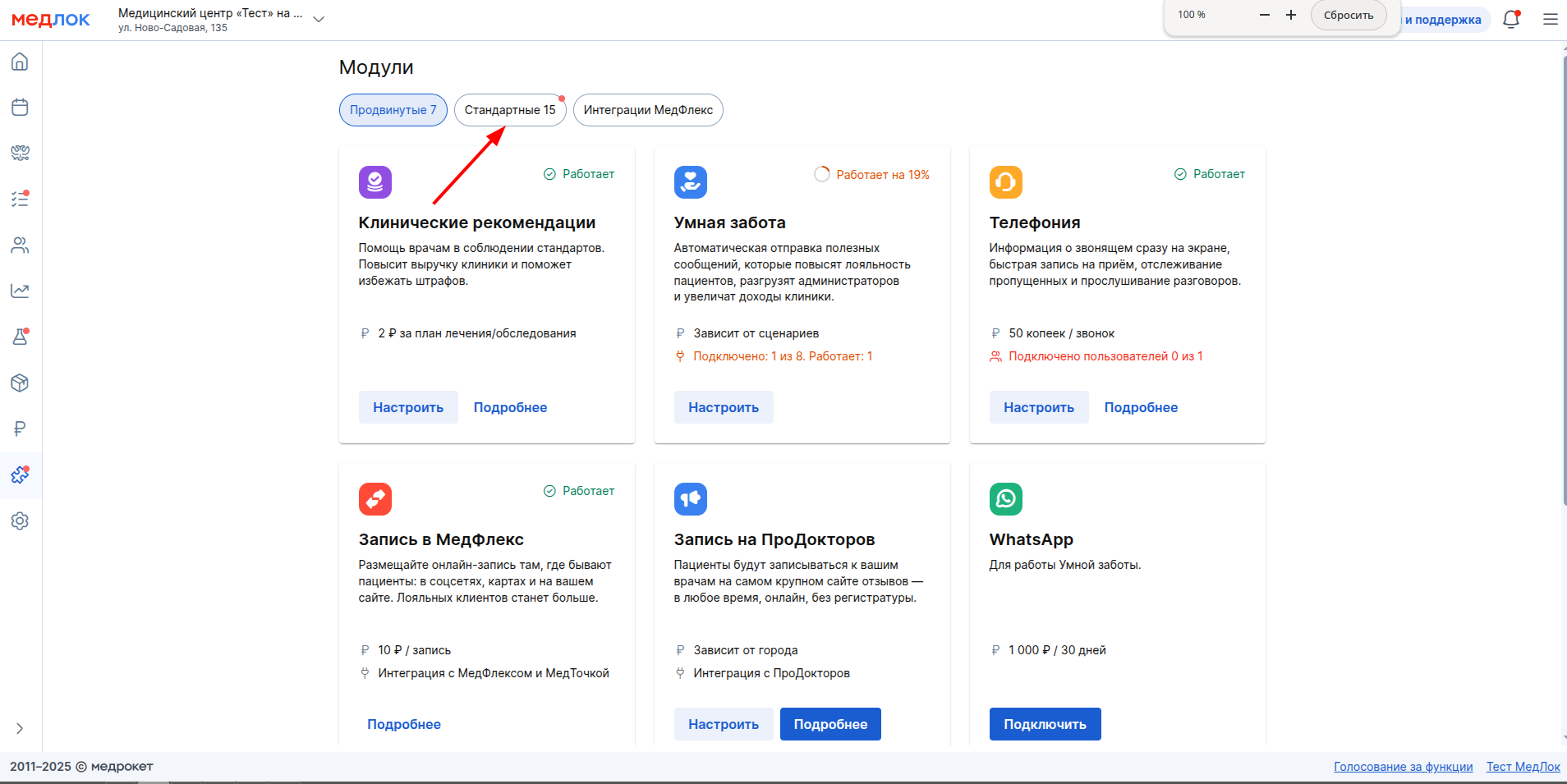The height and width of the screenshot is (784, 1567).
Task: Open the ruble finance icon in sidebar
Action: [x=20, y=429]
